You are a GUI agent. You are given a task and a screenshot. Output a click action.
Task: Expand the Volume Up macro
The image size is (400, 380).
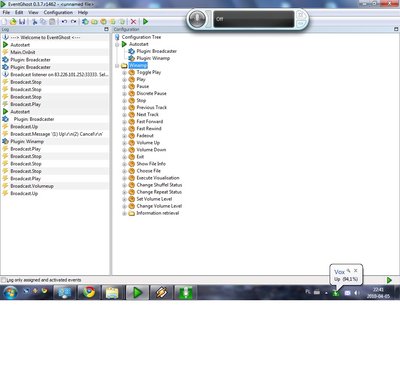coord(124,143)
